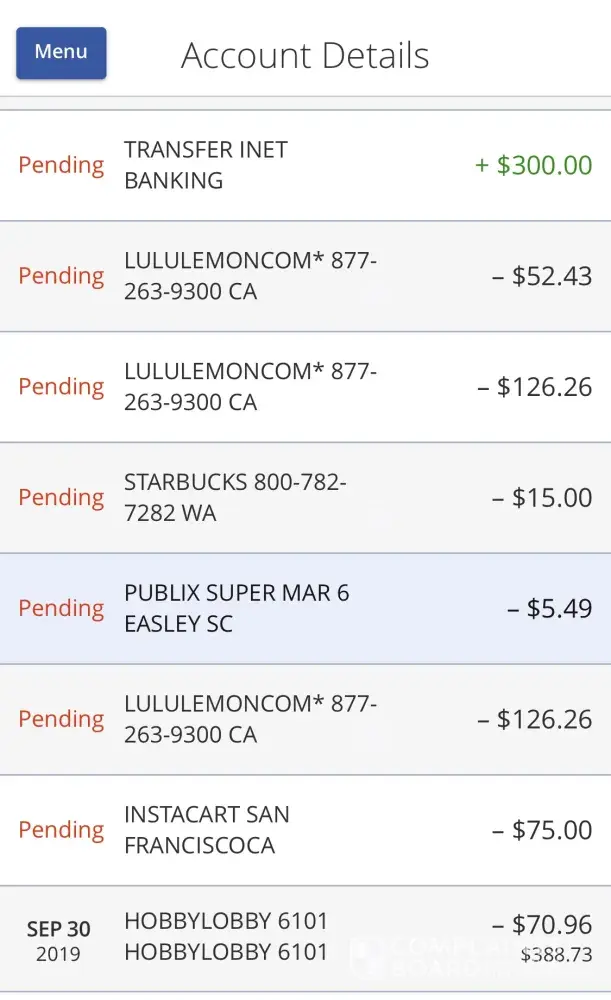This screenshot has width=611, height=1000.
Task: Open the STARBUCKS 800-782-7282 WA transaction
Action: pos(235,498)
